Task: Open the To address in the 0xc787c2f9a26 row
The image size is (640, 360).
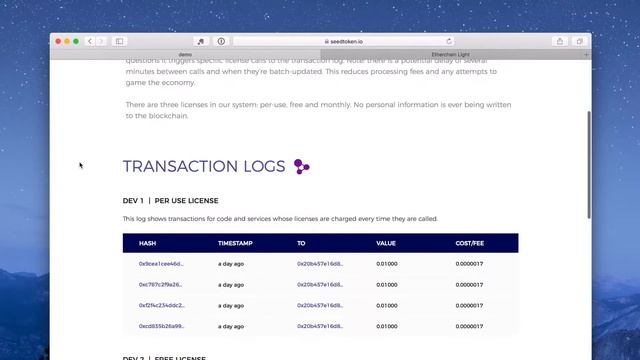Action: (320, 284)
